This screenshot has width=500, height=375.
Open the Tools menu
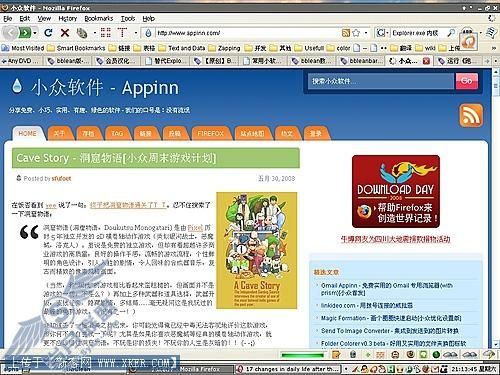tap(128, 19)
